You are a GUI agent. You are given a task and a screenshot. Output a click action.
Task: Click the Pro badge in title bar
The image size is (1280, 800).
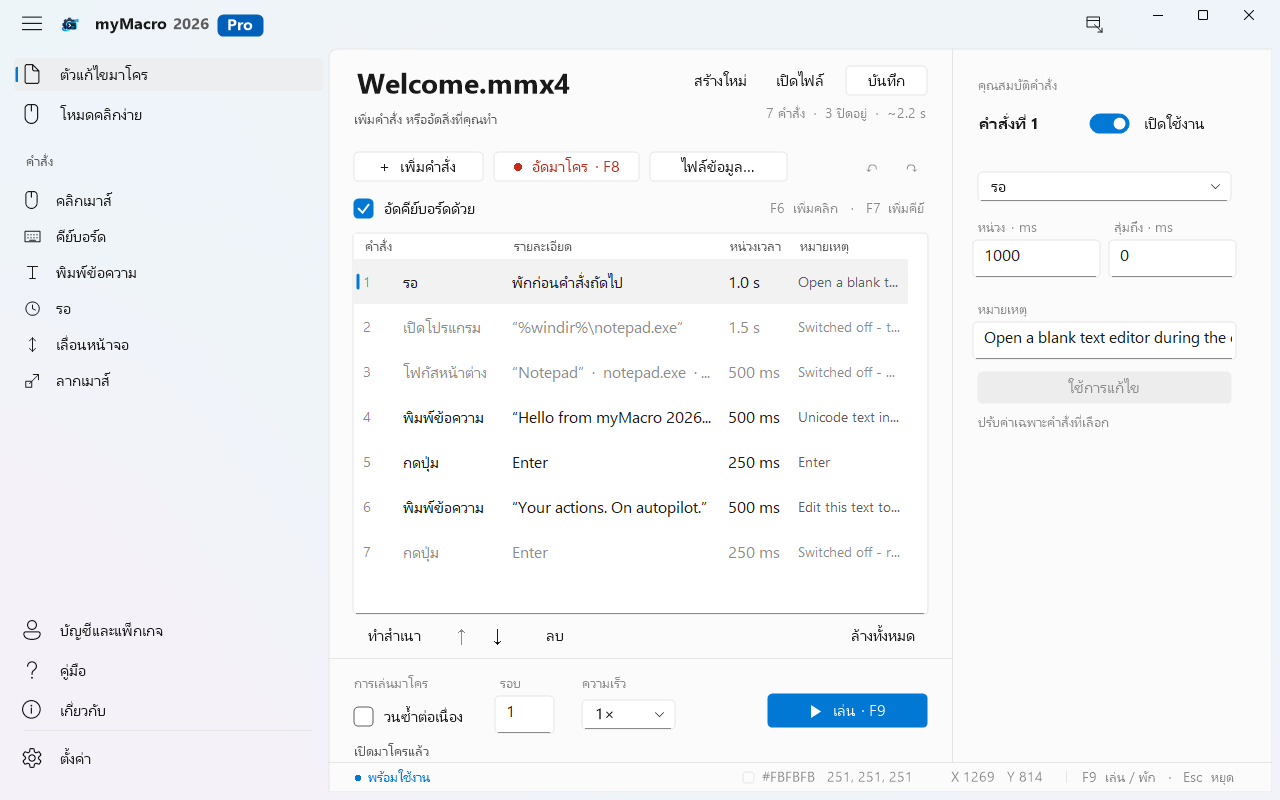240,25
